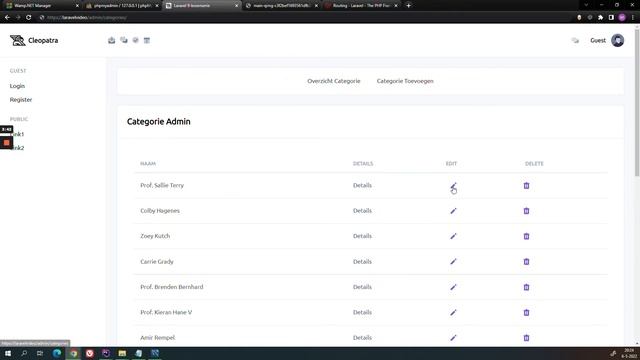Click the Categorie Admin heading
The image size is (640, 360).
[x=158, y=122]
